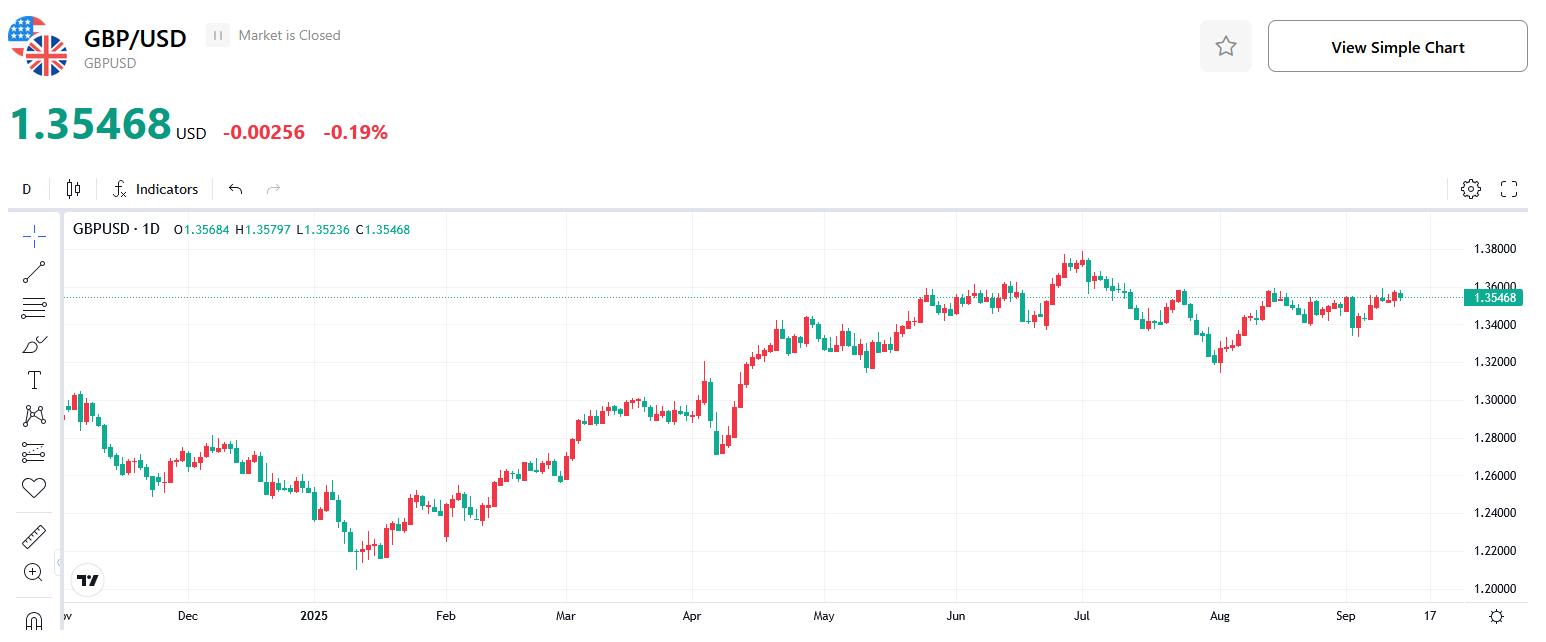The width and height of the screenshot is (1546, 642).
Task: Click the View Simple Chart button
Action: pos(1397,46)
